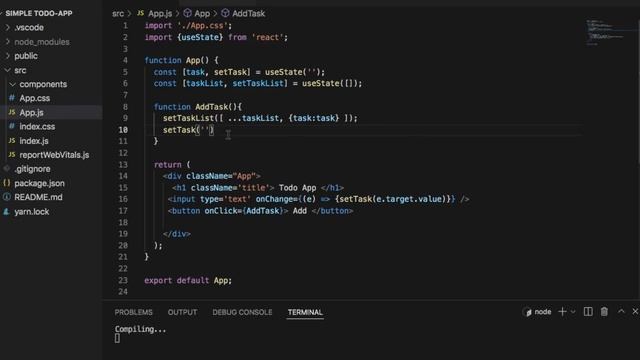This screenshot has width=640, height=360.
Task: Click App.js in the breadcrumb path
Action: [160, 13]
